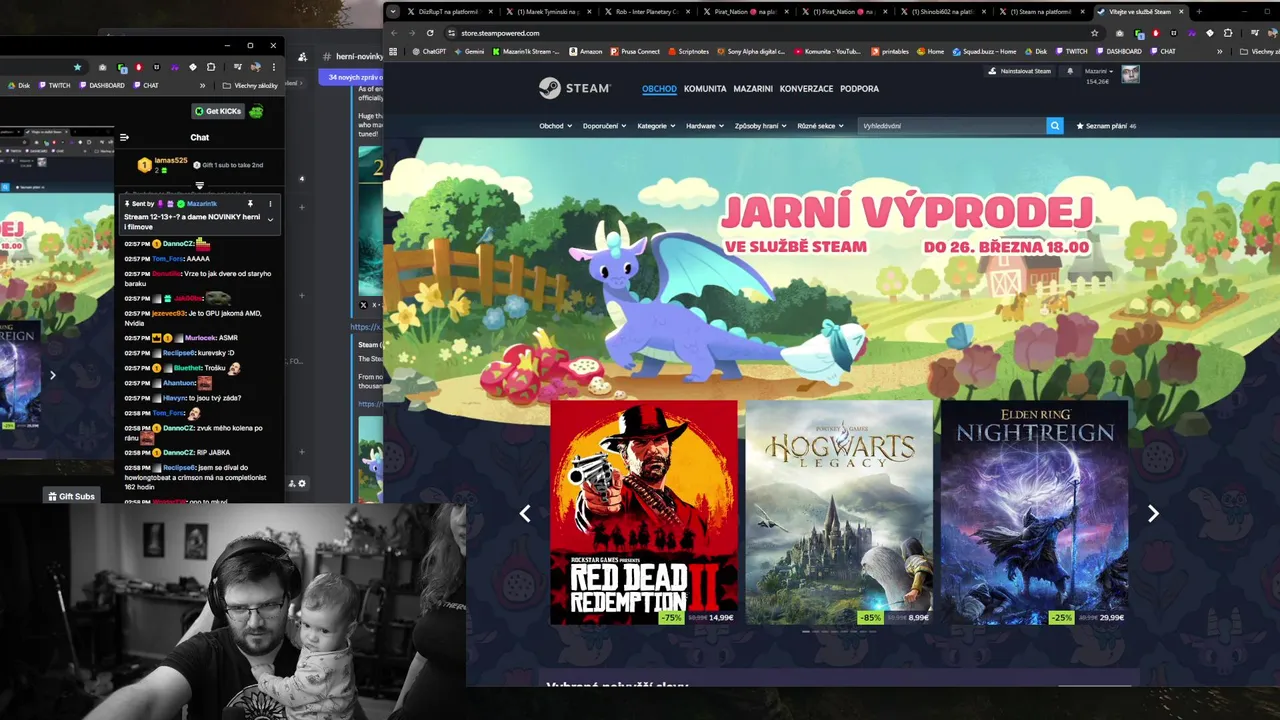Image resolution: width=1280 pixels, height=720 pixels.
Task: Open the TWITCH bookmark in the Kick chat window
Action: point(54,85)
